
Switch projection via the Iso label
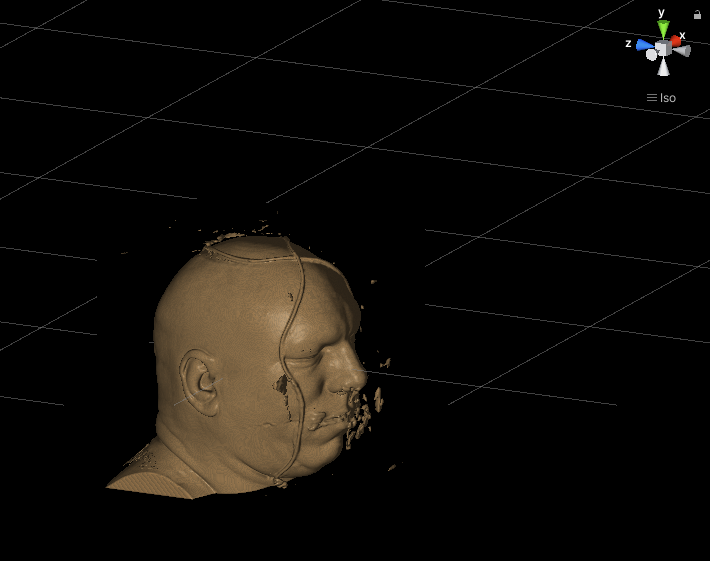coord(668,98)
